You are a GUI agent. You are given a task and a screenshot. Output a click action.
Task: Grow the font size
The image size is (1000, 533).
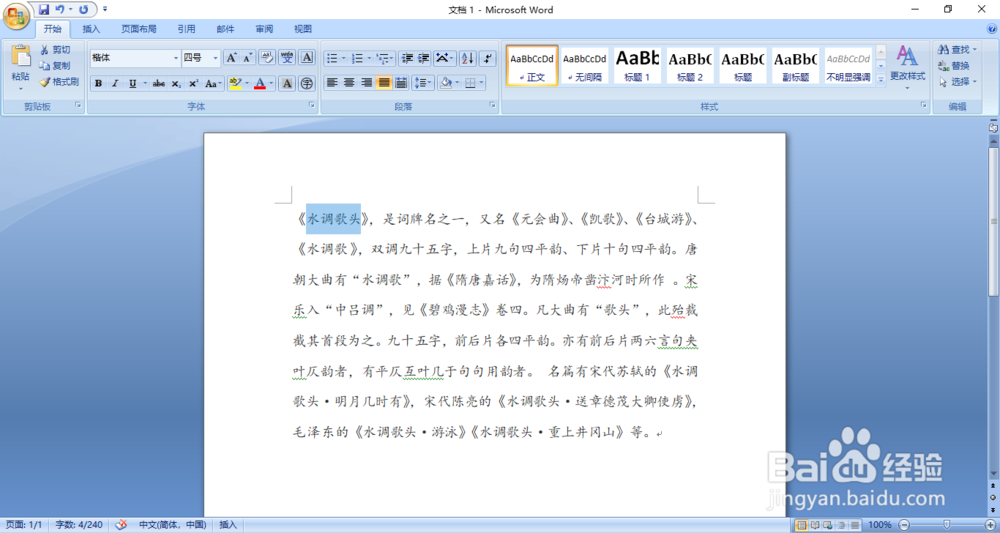pos(232,58)
